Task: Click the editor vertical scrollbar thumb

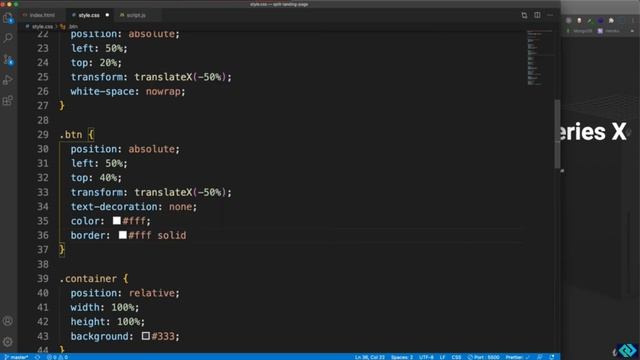Action: [557, 134]
